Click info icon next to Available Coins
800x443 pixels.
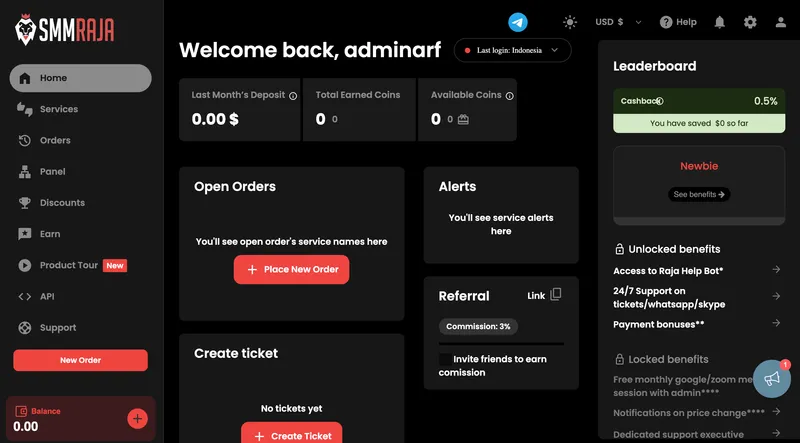tap(509, 96)
